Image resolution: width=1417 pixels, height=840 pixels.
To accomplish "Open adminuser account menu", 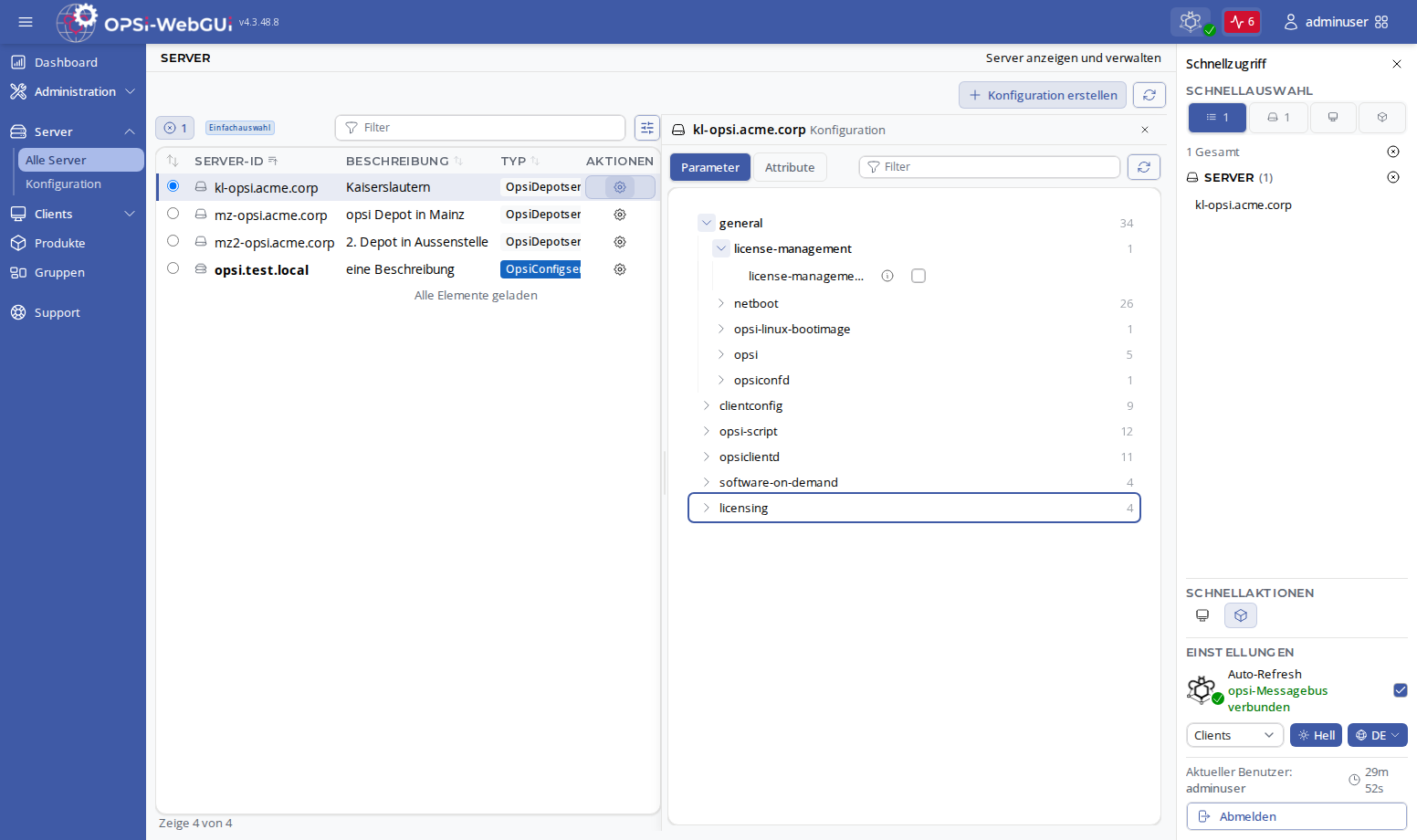I will click(x=1326, y=22).
